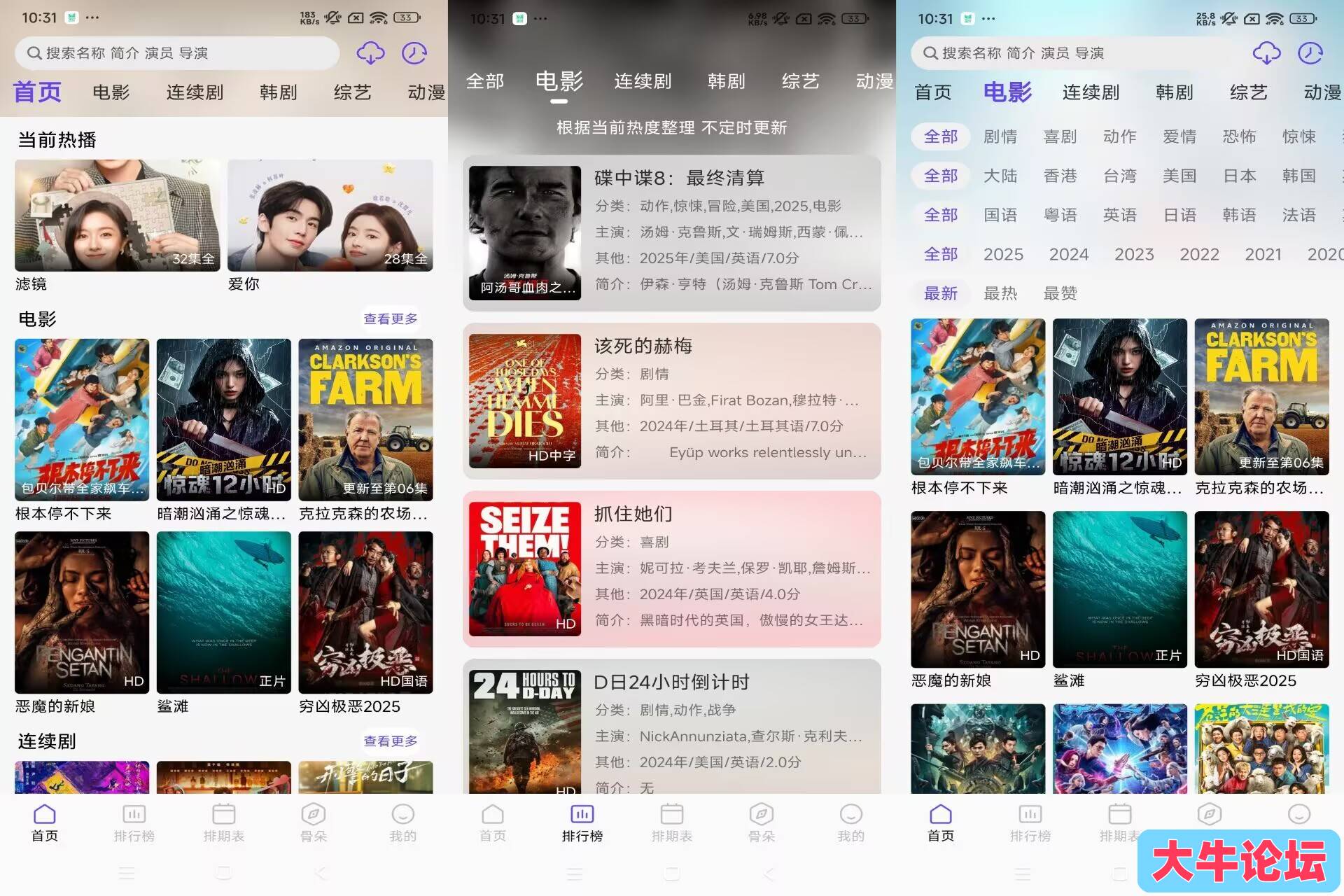Screen dimensions: 1344x896
Task: Open 恶魔的新娘 poster on left screen
Action: tap(82, 612)
